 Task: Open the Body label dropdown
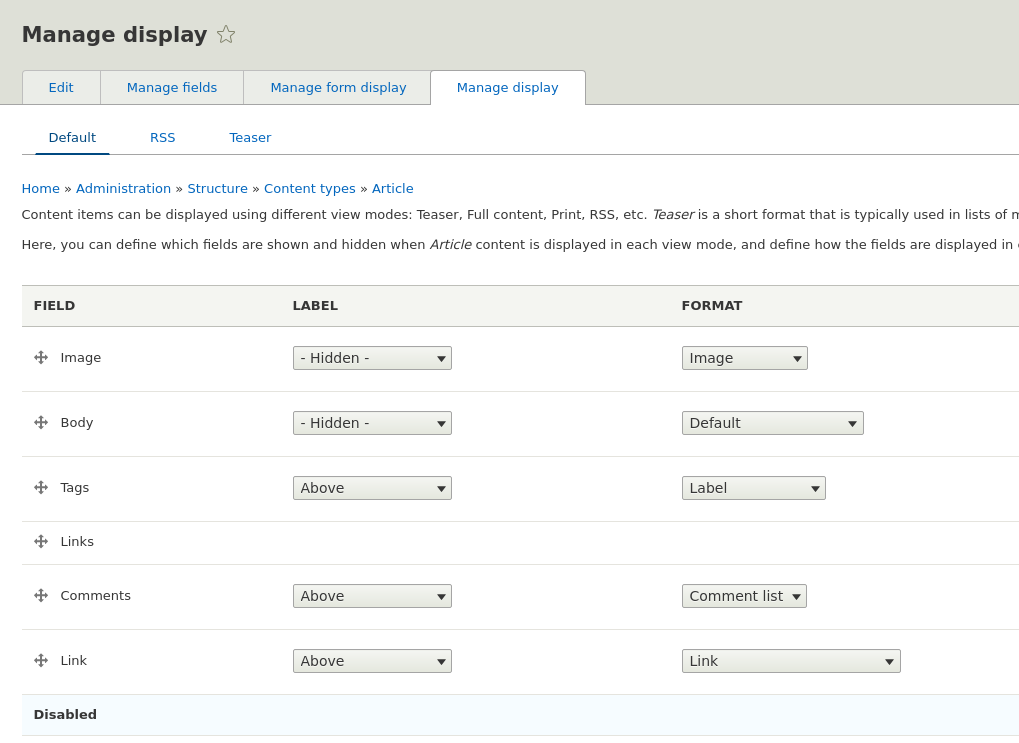tap(372, 423)
